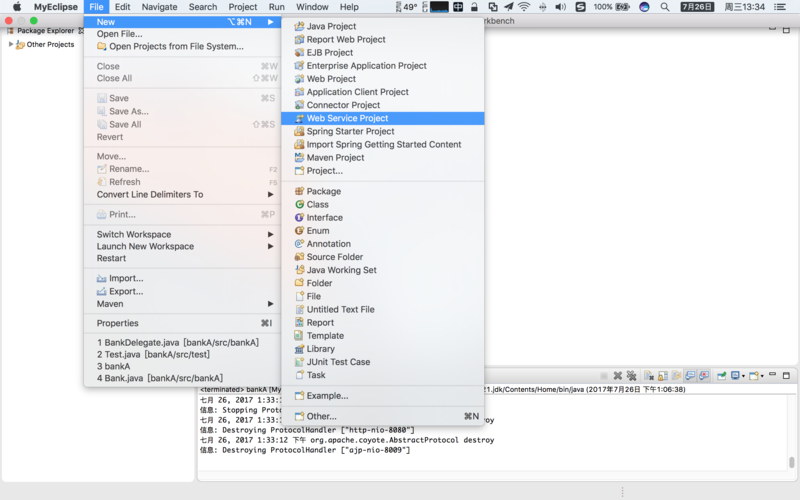Screen dimensions: 800x500
Task: Reopen recent file 4 Bank.java
Action: (182, 378)
